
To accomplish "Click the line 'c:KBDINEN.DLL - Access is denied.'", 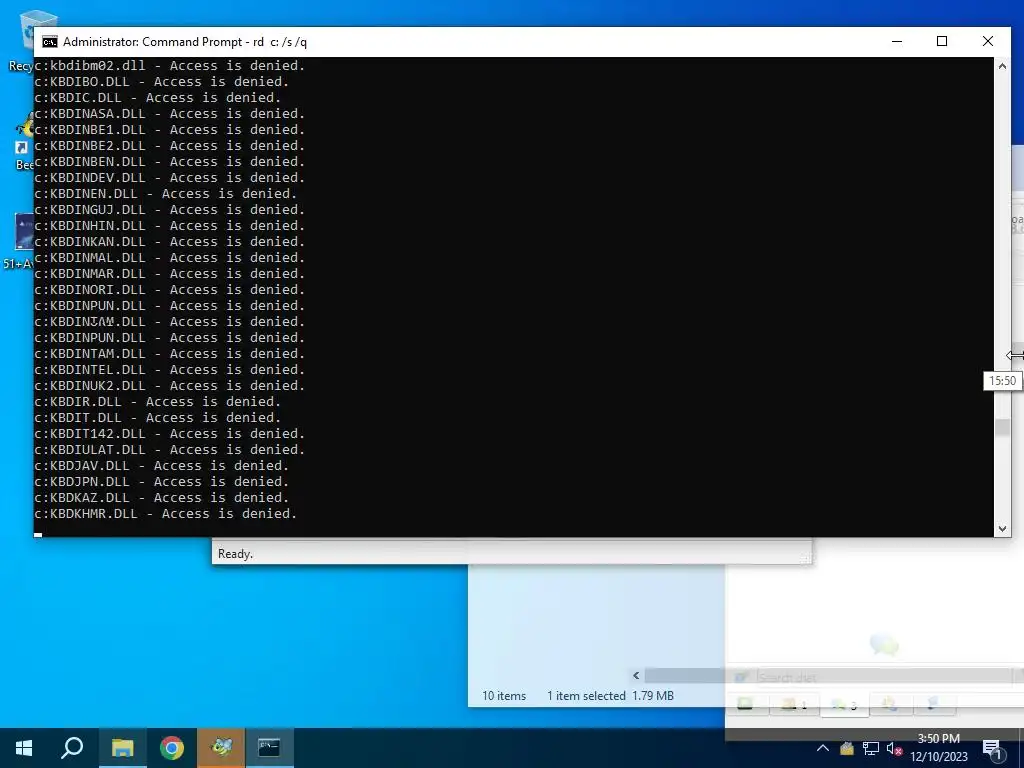I will click(x=166, y=193).
